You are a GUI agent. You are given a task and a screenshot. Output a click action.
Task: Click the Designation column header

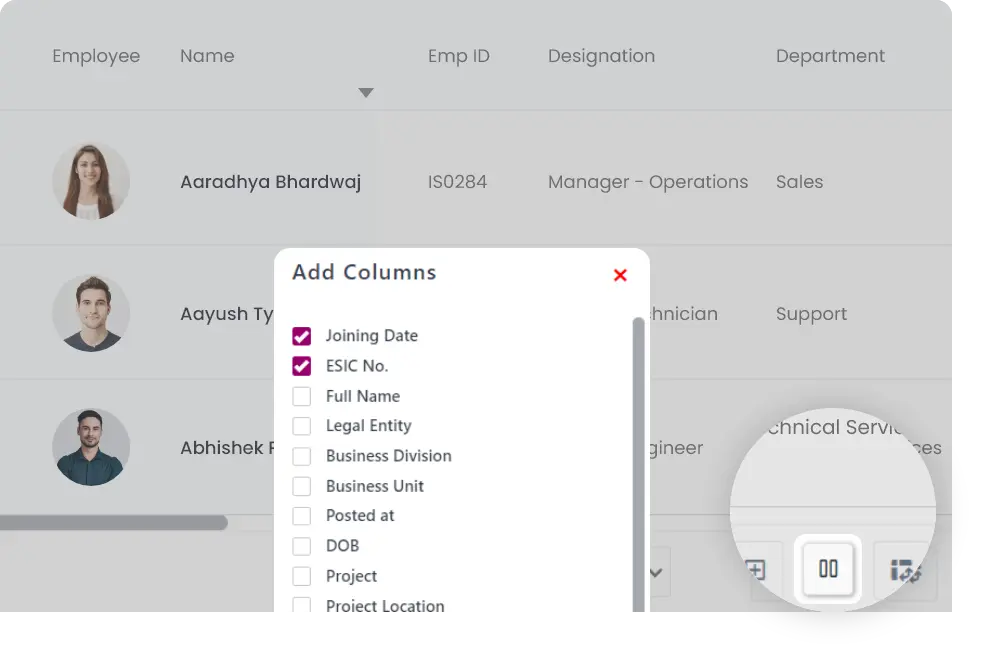601,56
